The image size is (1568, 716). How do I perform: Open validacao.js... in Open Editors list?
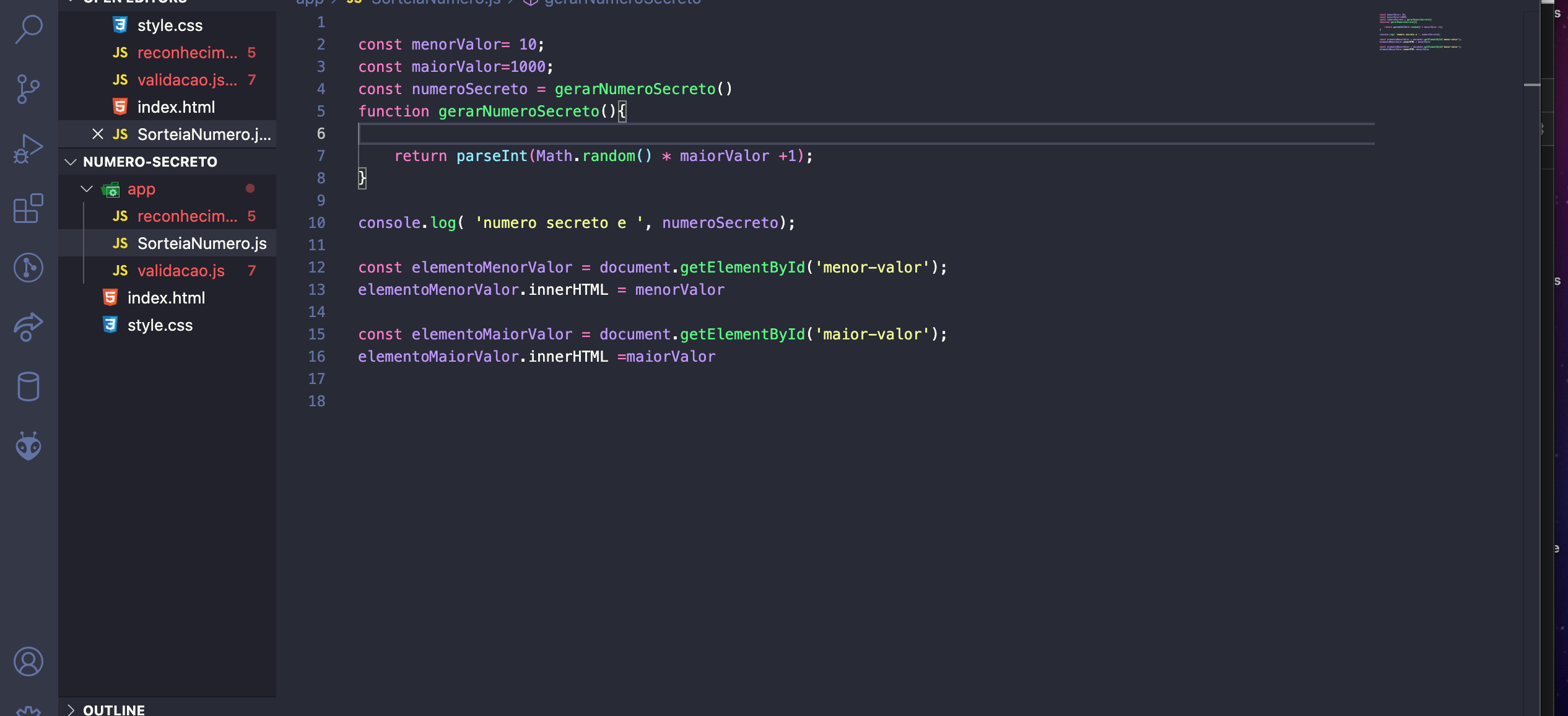(x=167, y=80)
